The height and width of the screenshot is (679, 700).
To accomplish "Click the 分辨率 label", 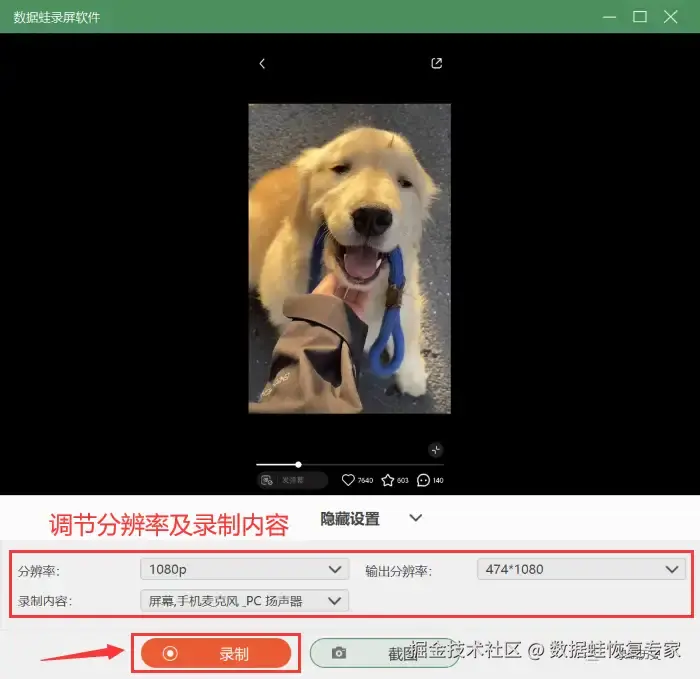I will point(39,571).
